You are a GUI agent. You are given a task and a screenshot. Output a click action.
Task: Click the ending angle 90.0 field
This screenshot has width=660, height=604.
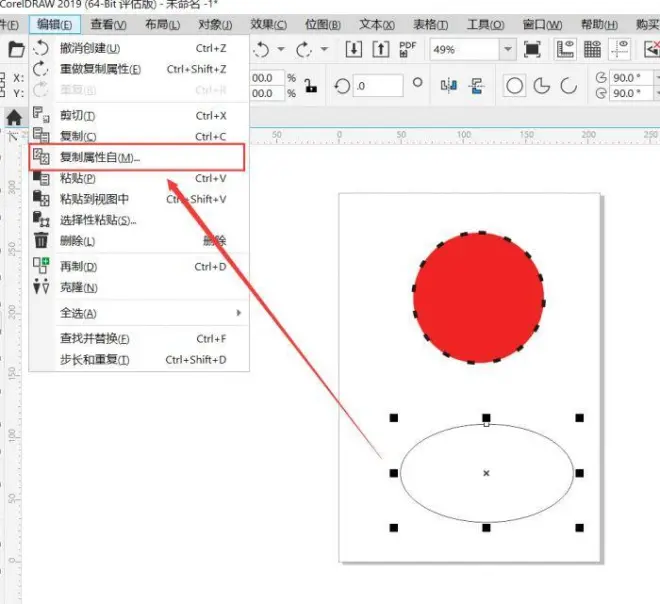click(x=631, y=93)
